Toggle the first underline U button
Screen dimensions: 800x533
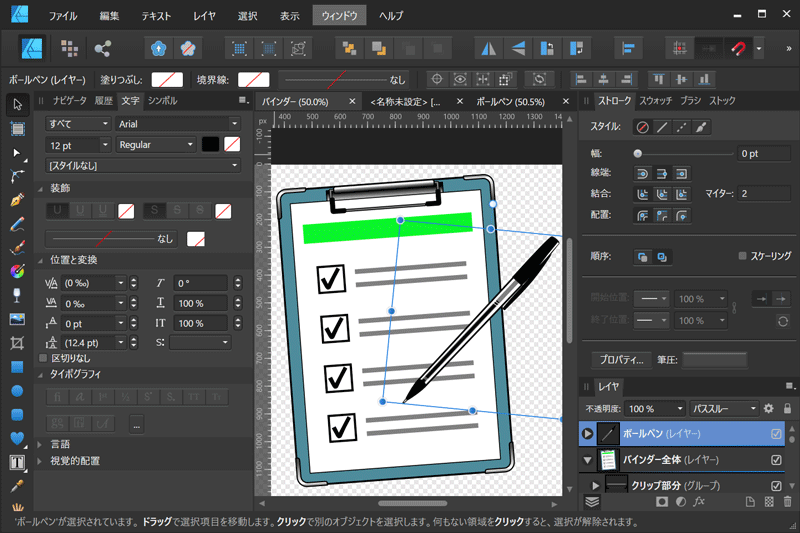click(57, 211)
